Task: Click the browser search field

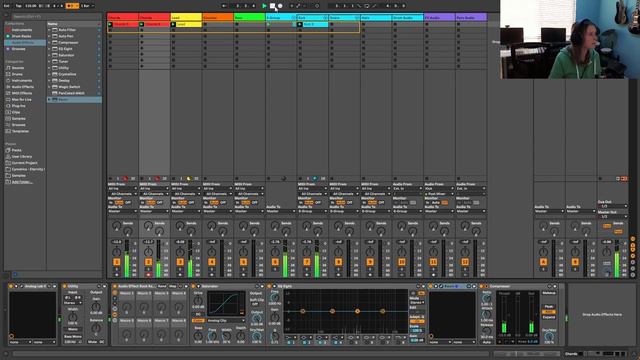Action: [x=56, y=17]
